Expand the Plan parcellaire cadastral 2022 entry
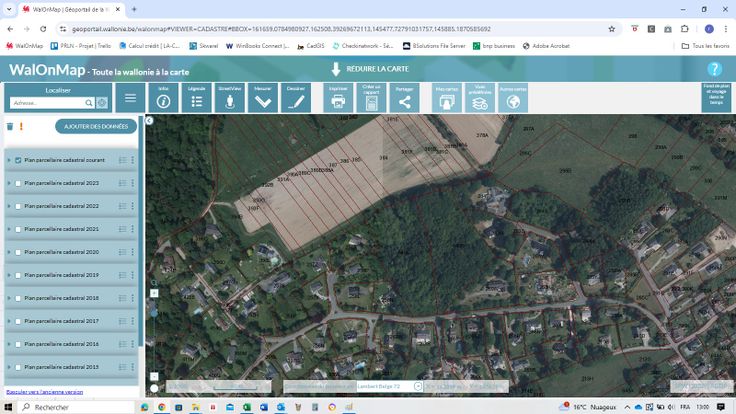 tap(9, 206)
